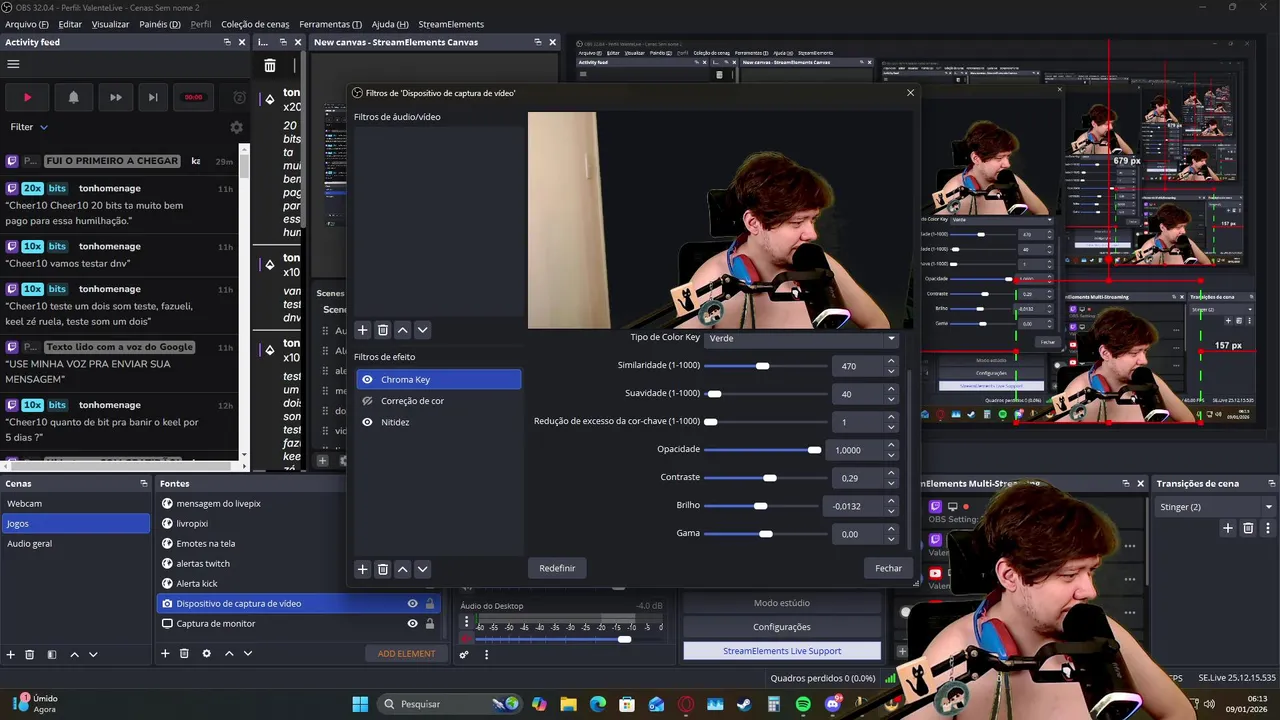Move the audio/video filter up

pyautogui.click(x=402, y=330)
